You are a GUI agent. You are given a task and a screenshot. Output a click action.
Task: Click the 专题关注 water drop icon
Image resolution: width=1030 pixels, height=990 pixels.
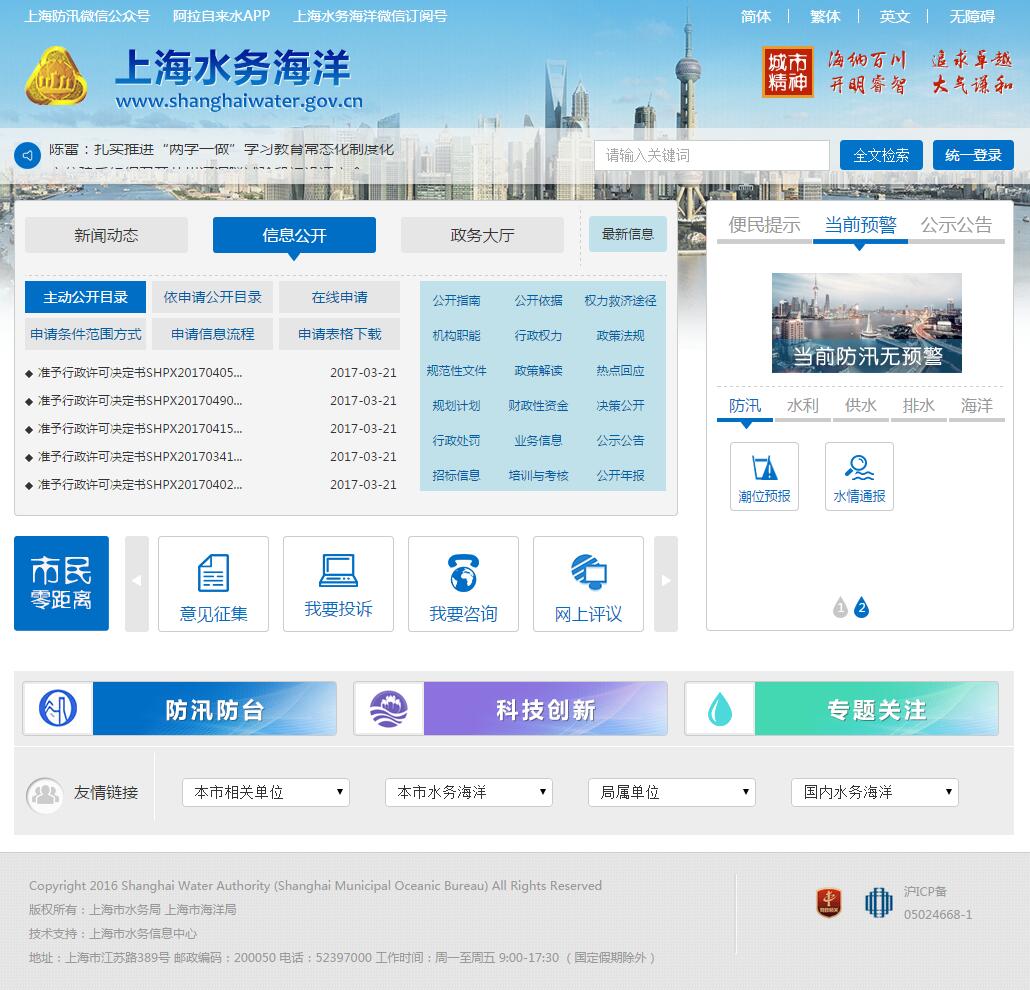point(720,709)
